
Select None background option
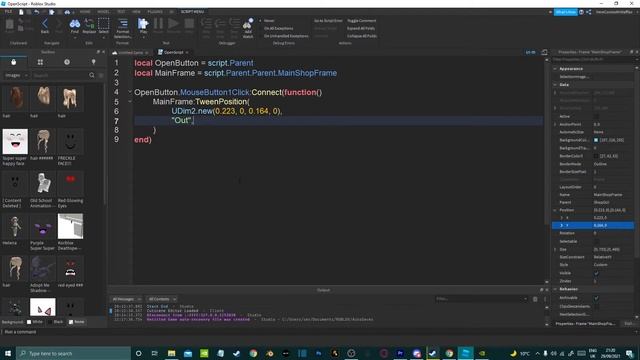76,322
